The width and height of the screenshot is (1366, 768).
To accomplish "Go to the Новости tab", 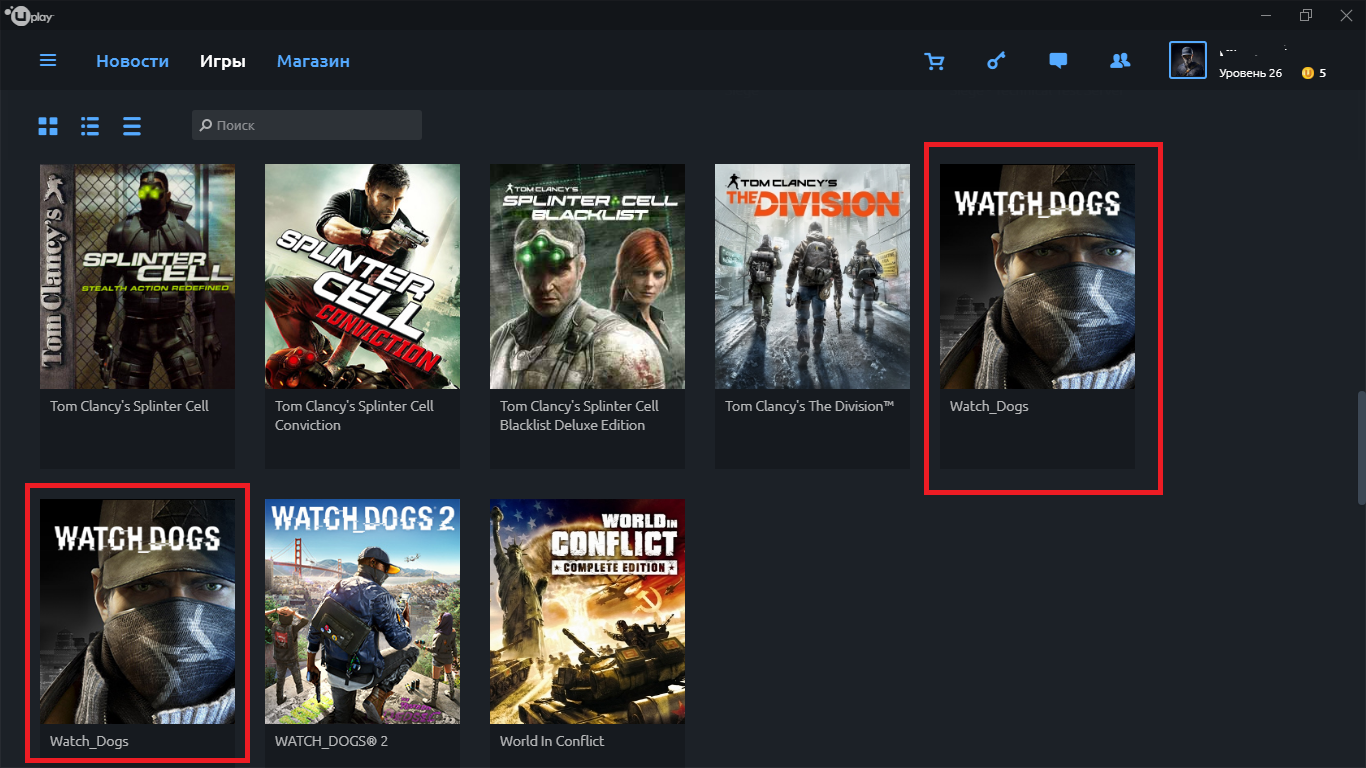I will [132, 61].
